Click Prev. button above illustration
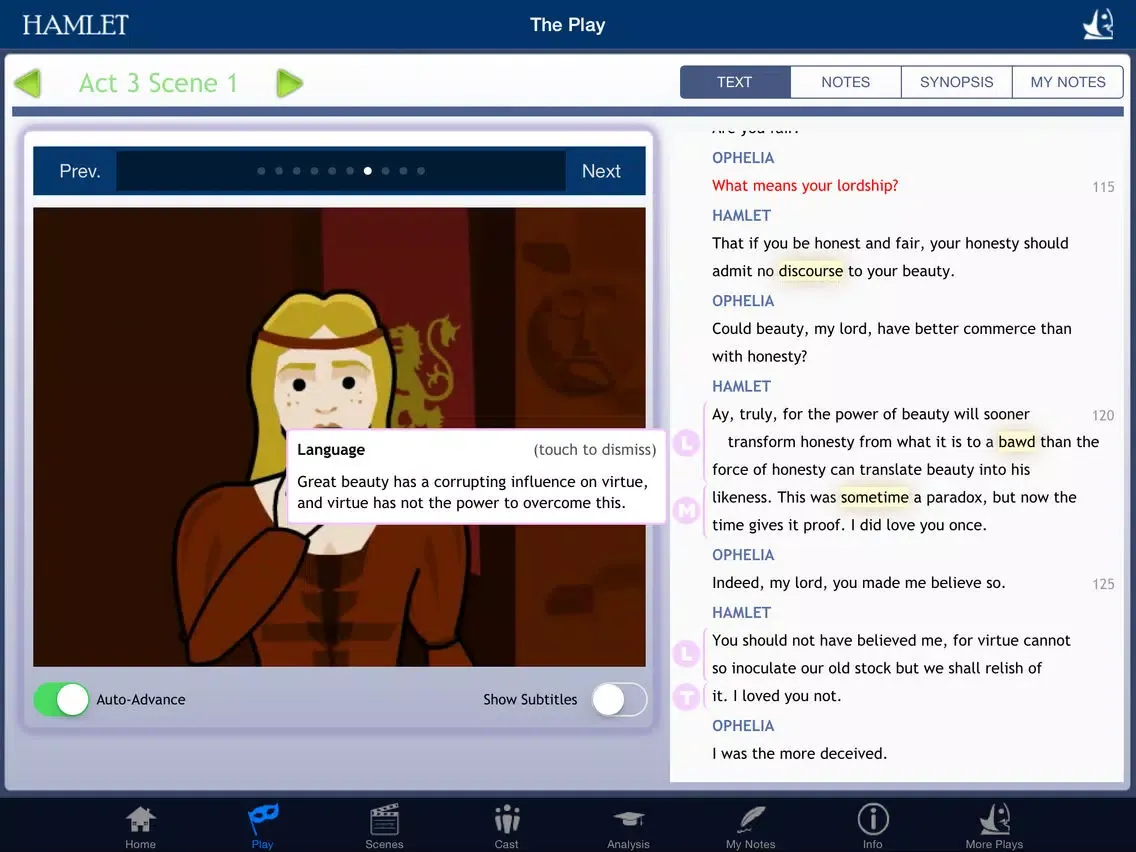 (80, 171)
